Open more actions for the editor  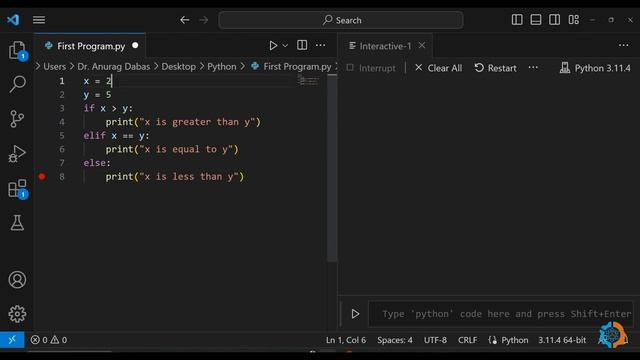tap(320, 45)
